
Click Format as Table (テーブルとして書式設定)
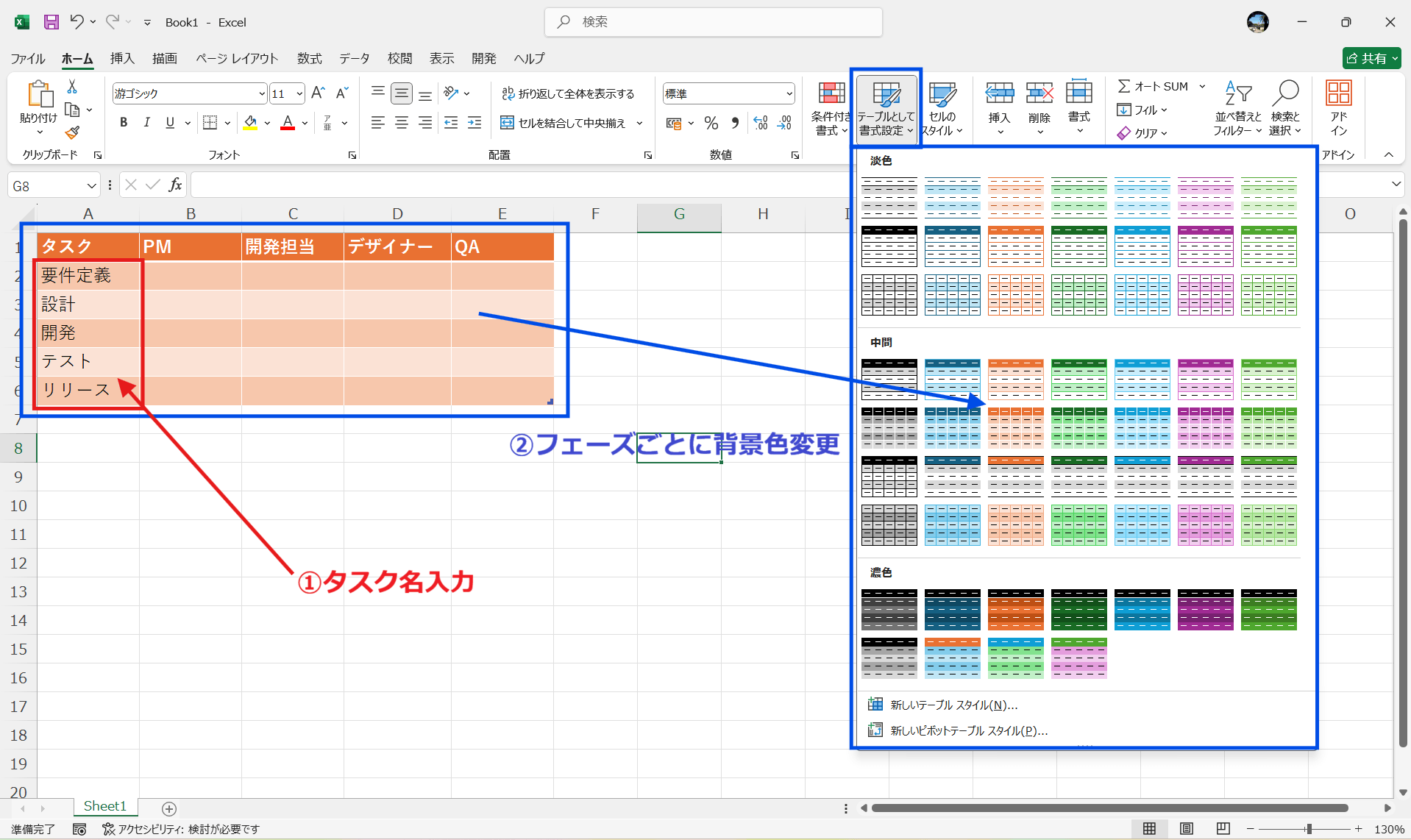point(886,109)
